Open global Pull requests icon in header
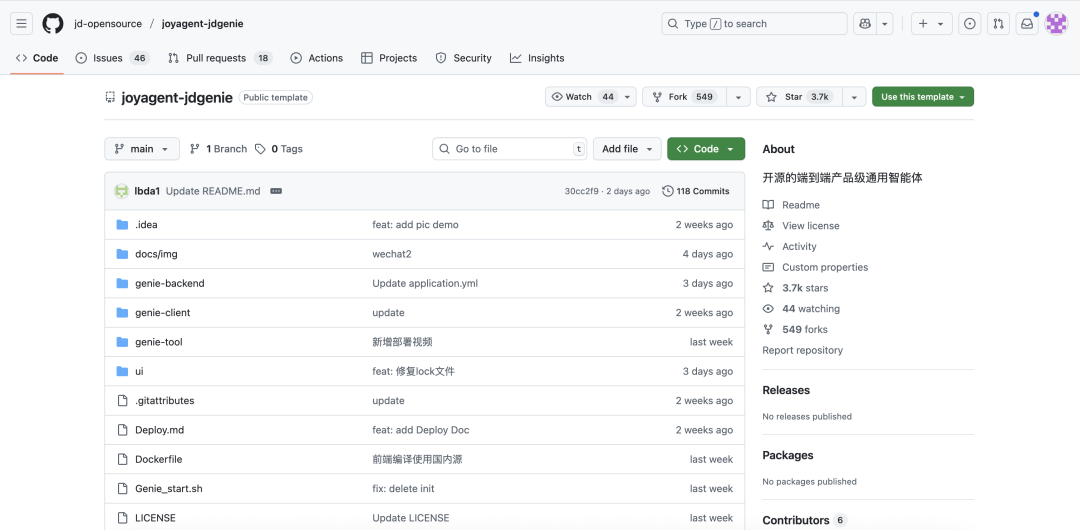Viewport: 1080px width, 530px height. [x=998, y=23]
